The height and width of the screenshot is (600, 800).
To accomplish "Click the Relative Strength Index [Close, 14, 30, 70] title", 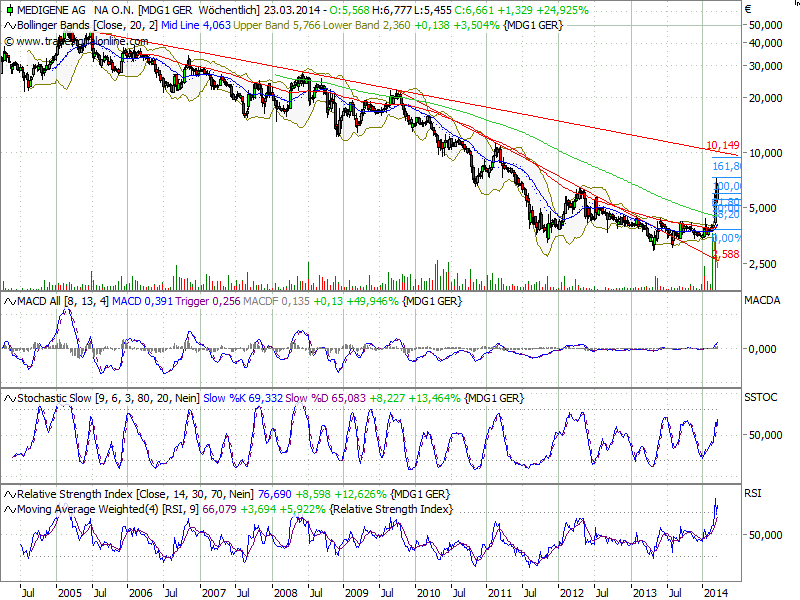I will (135, 494).
